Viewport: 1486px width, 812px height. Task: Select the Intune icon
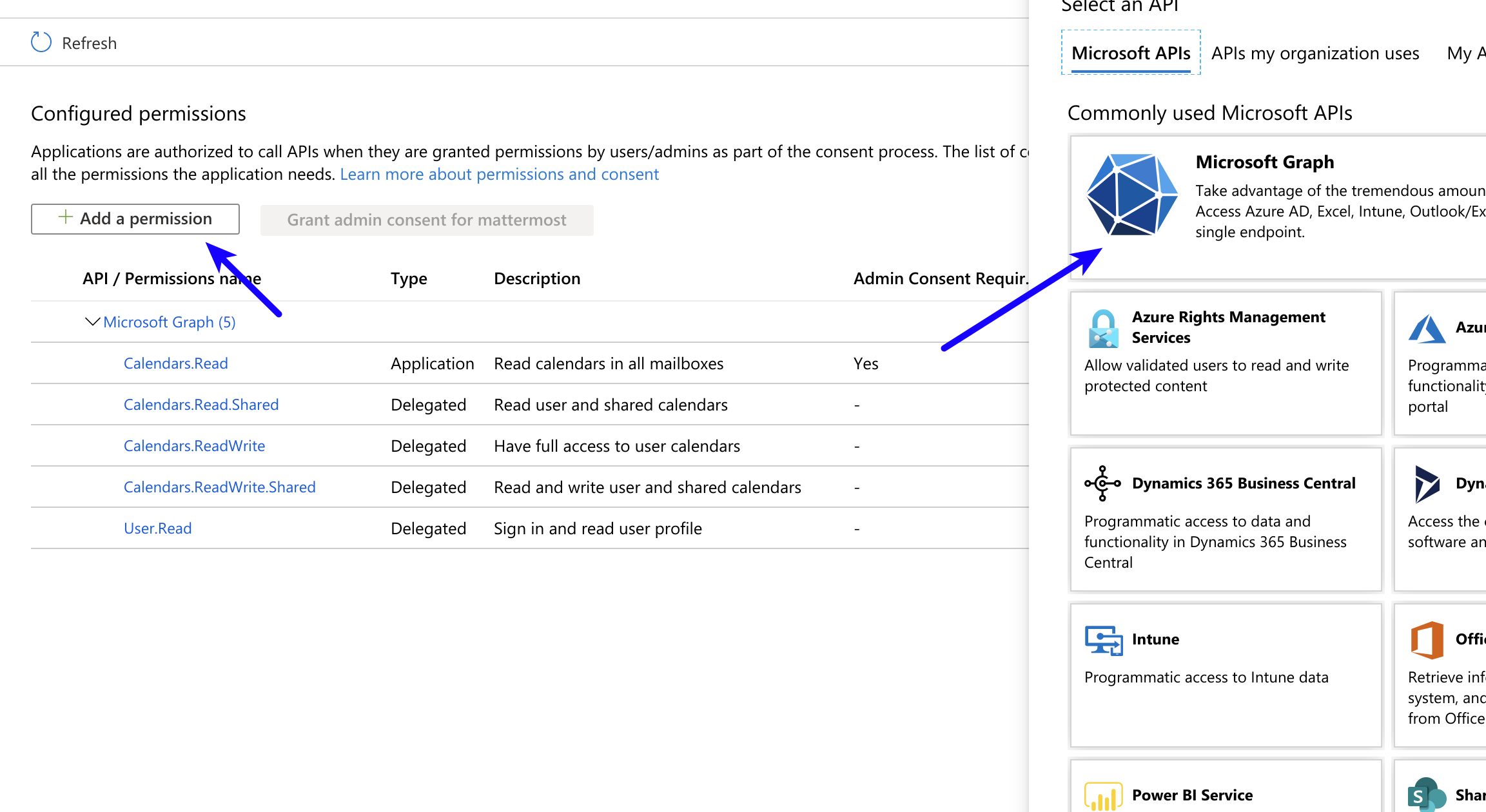coord(1101,639)
